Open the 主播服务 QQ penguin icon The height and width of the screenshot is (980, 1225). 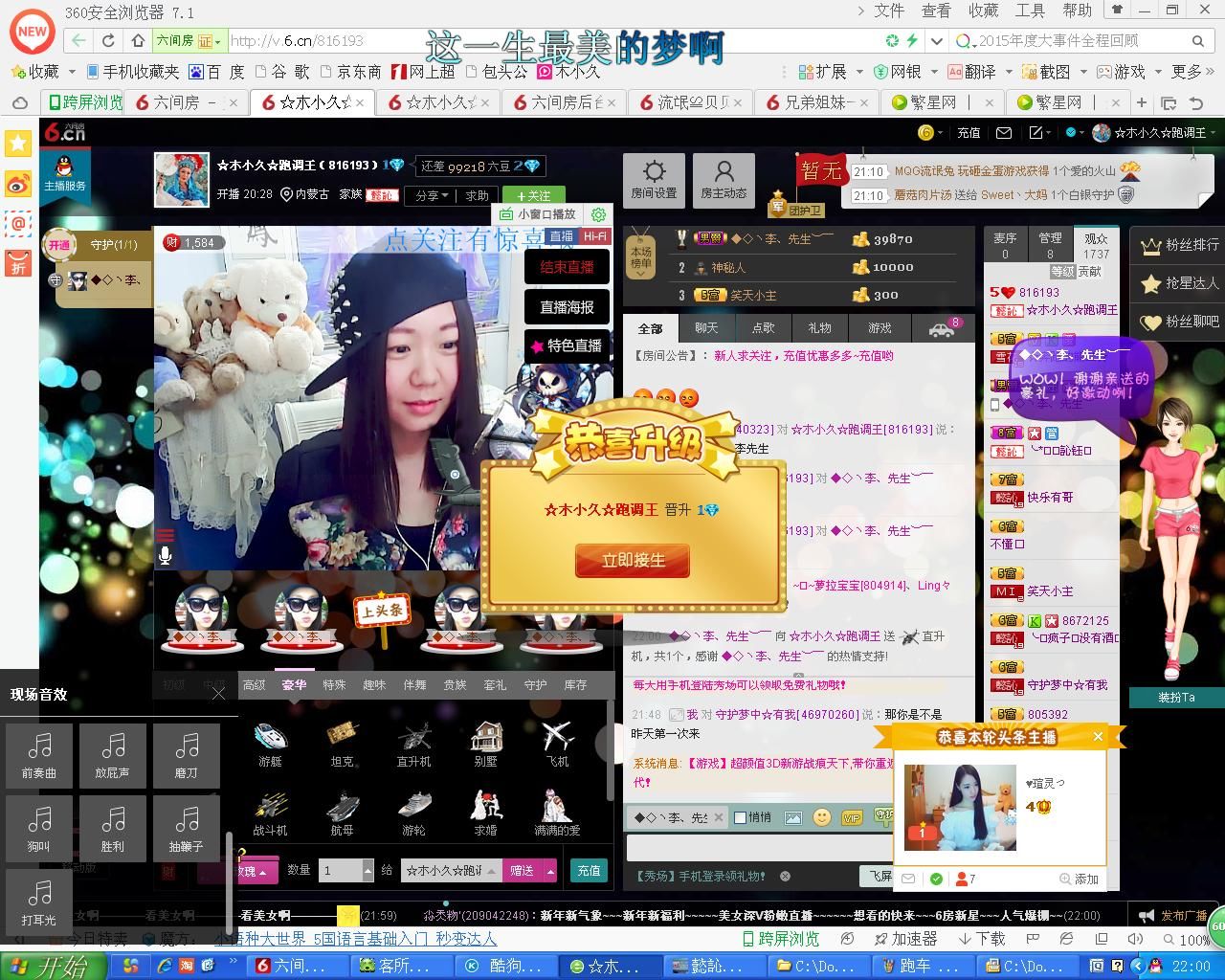[64, 173]
